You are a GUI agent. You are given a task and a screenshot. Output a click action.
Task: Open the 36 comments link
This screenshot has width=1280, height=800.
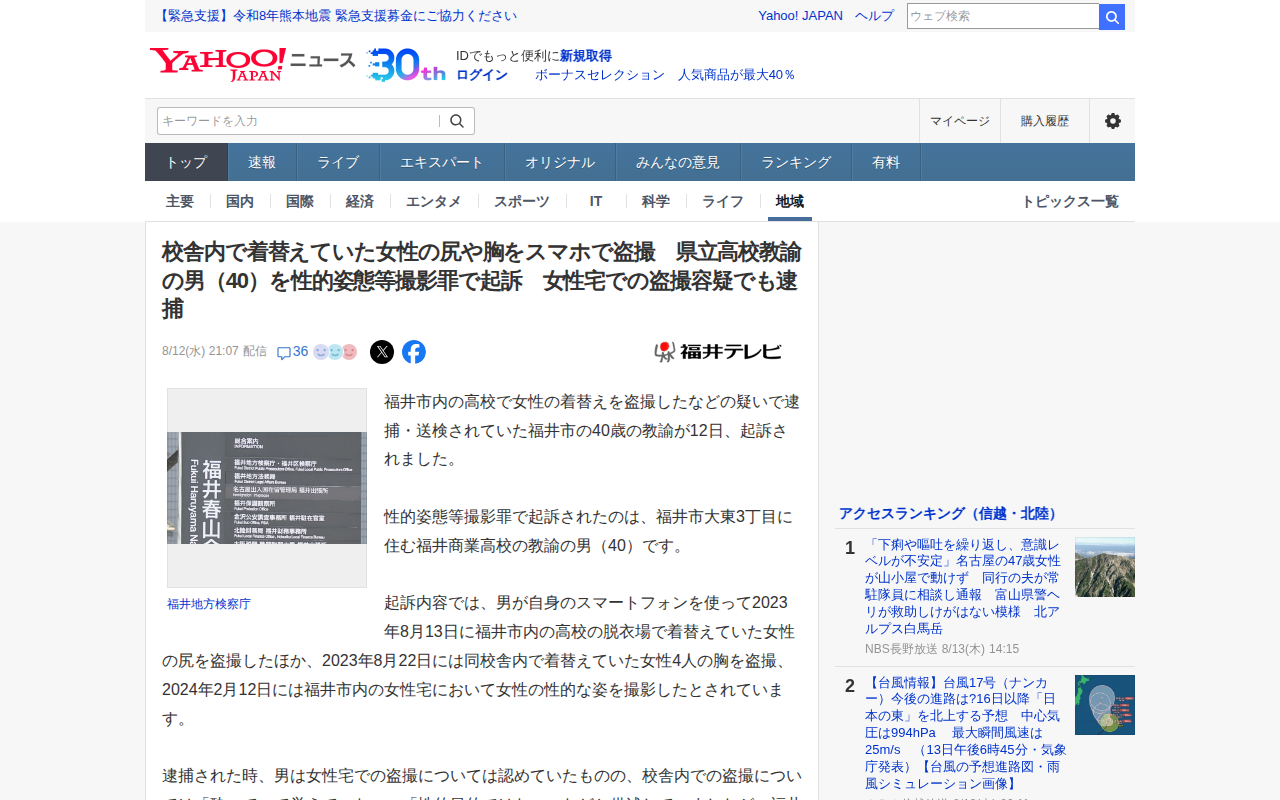(x=292, y=352)
